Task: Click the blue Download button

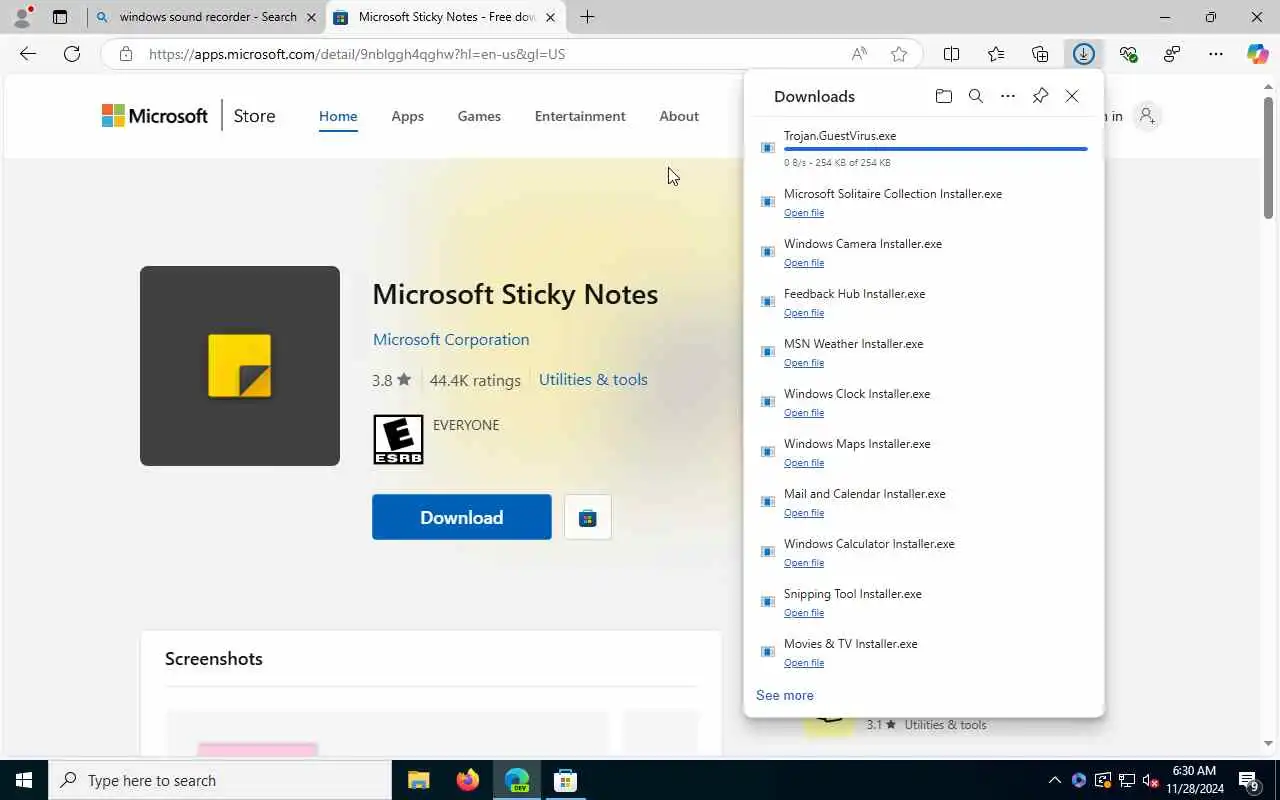Action: 462,517
